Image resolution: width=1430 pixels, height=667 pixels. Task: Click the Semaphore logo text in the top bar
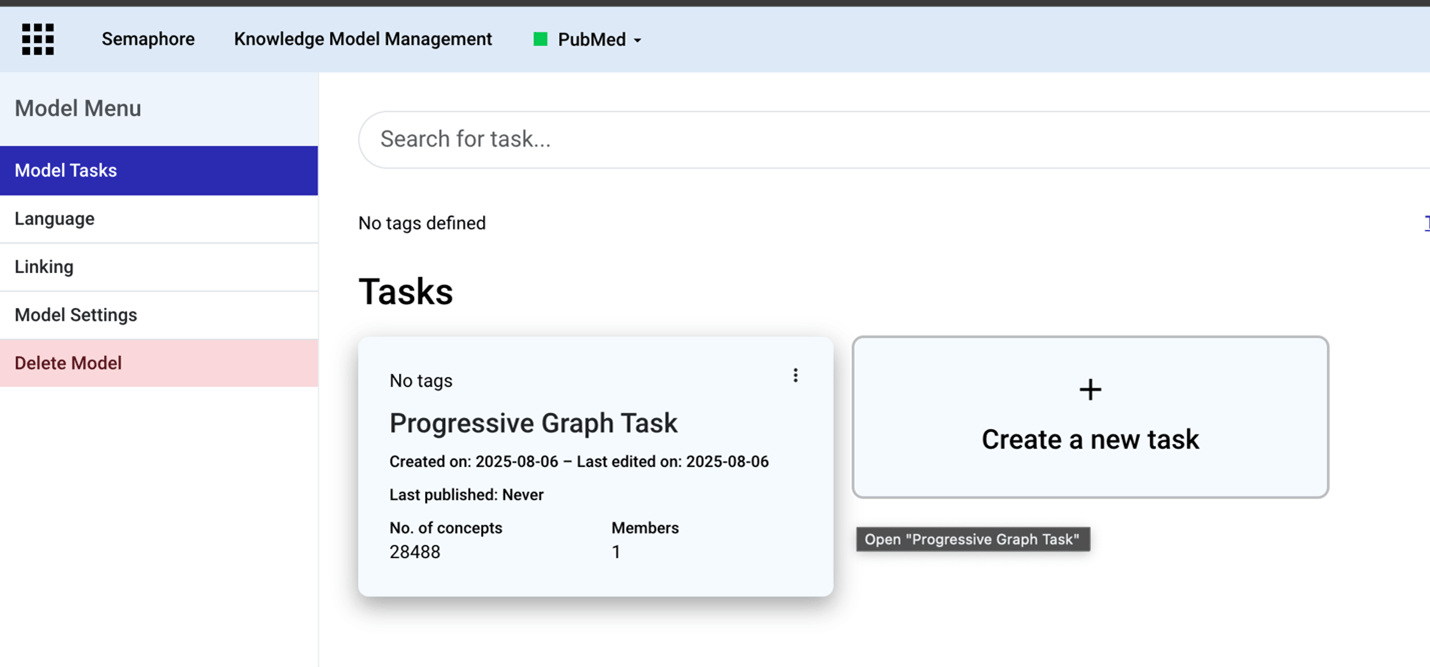[x=147, y=38]
